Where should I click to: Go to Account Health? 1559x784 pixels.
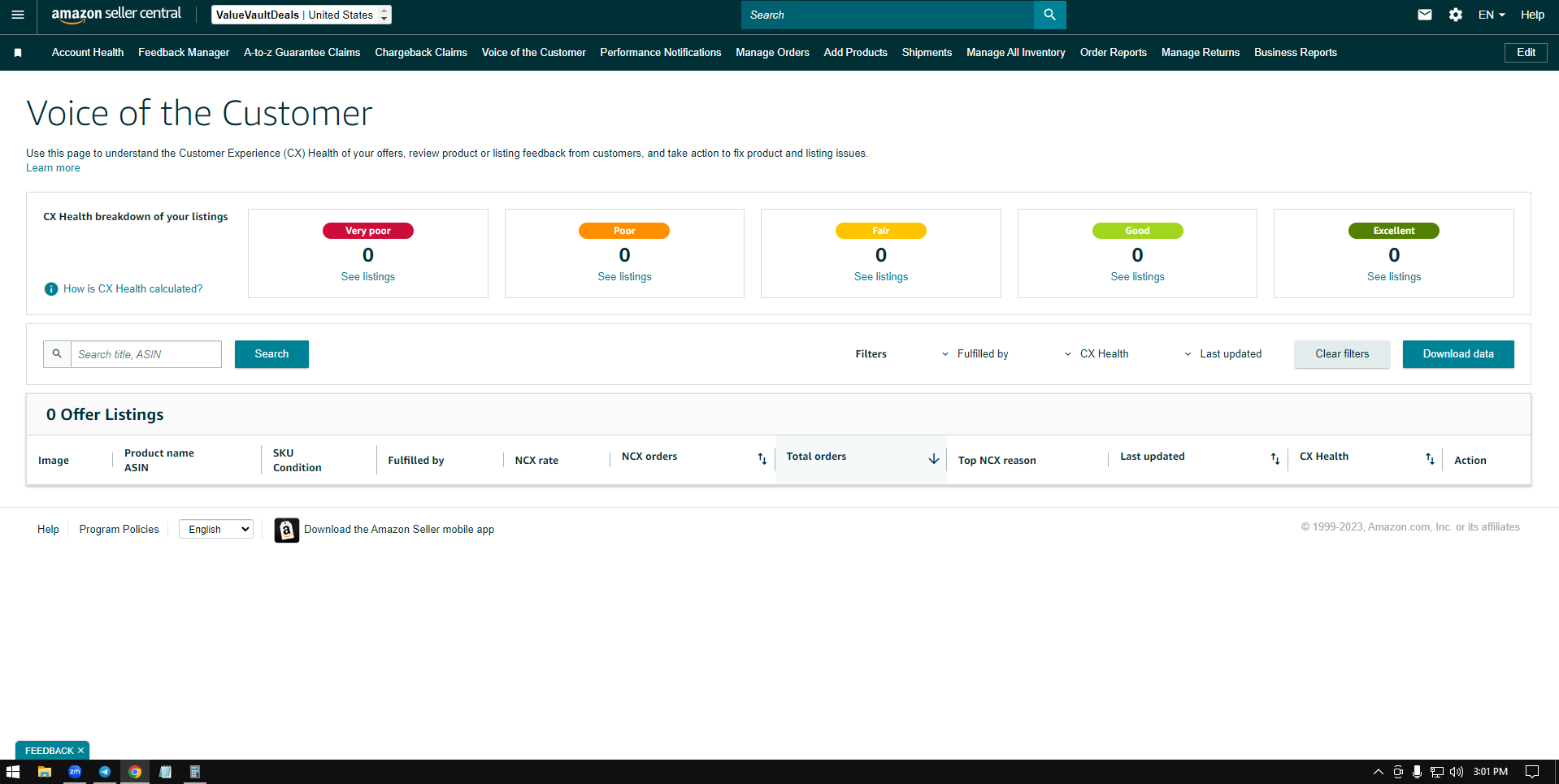[88, 53]
